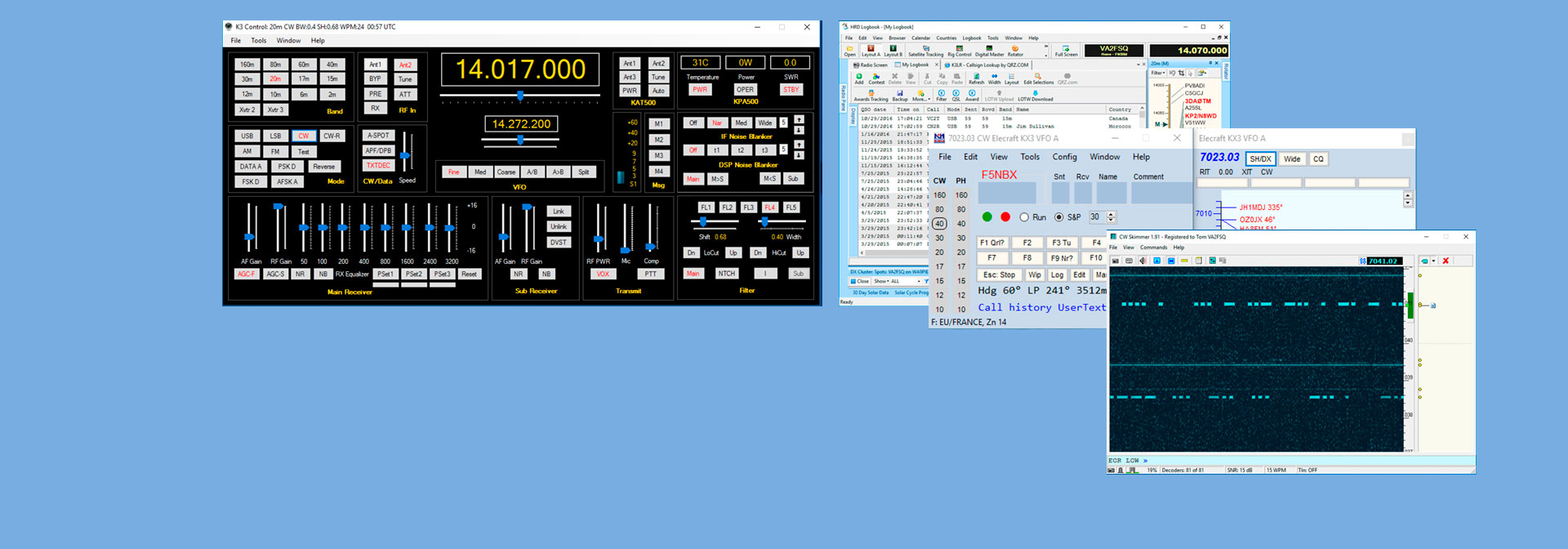The image size is (1568, 549).
Task: Switch to the Radio Screen tab in HRD Logbook
Action: tap(871, 65)
